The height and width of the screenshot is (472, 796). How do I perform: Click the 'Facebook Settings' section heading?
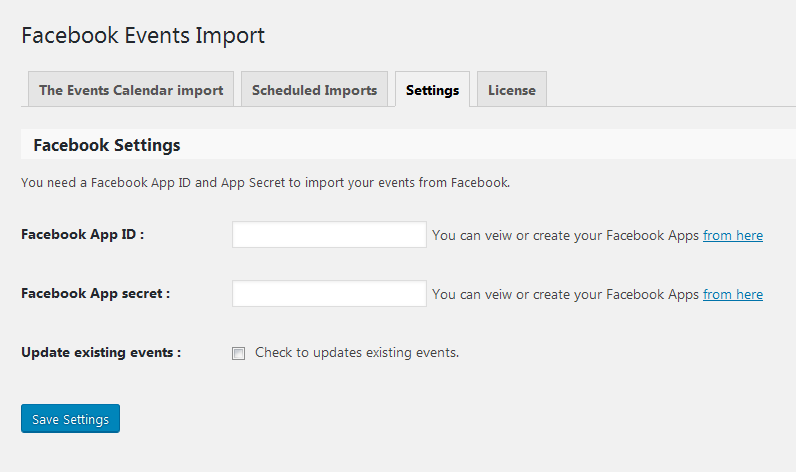pos(107,145)
